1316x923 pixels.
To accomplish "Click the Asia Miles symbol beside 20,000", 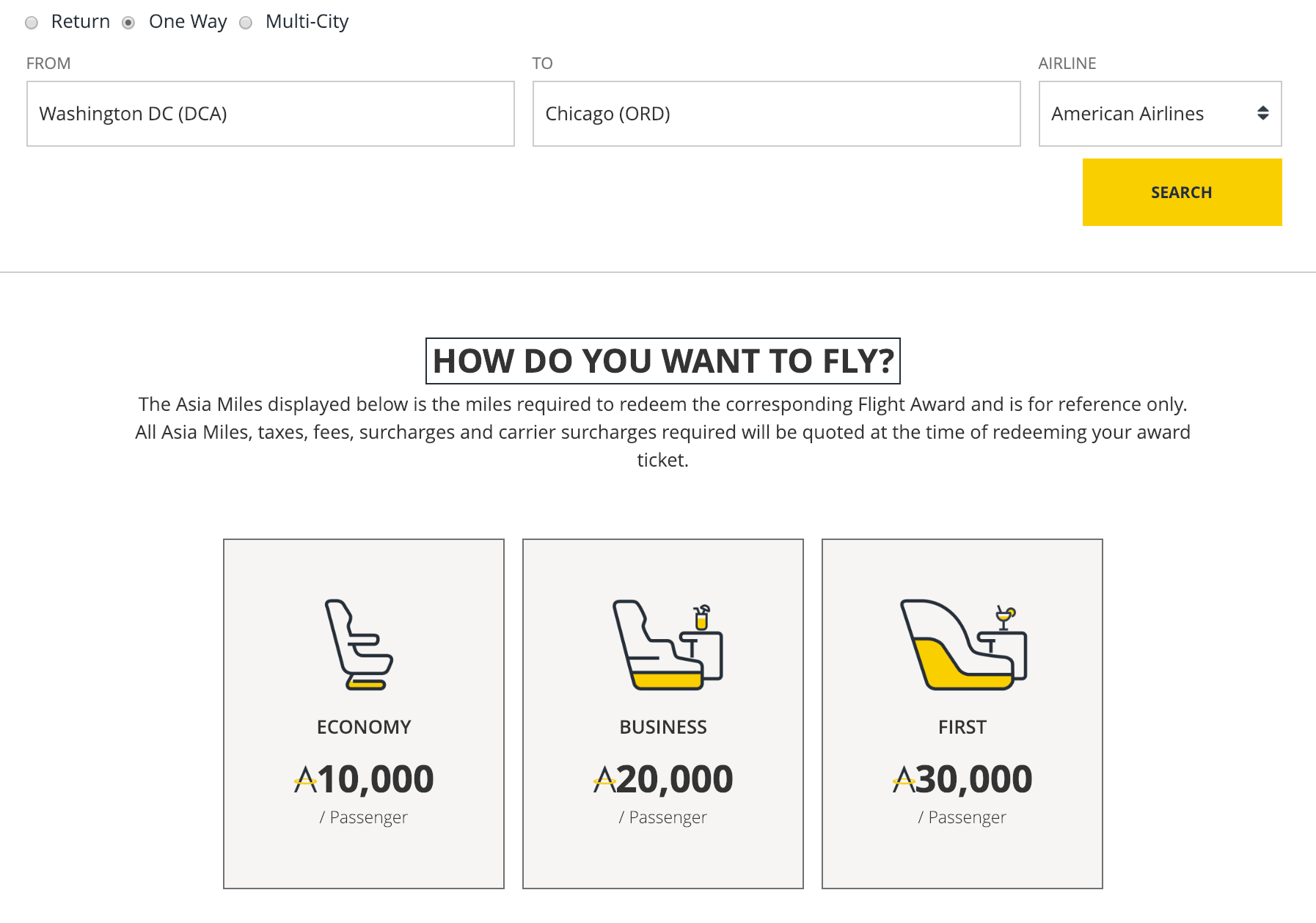I will [604, 780].
